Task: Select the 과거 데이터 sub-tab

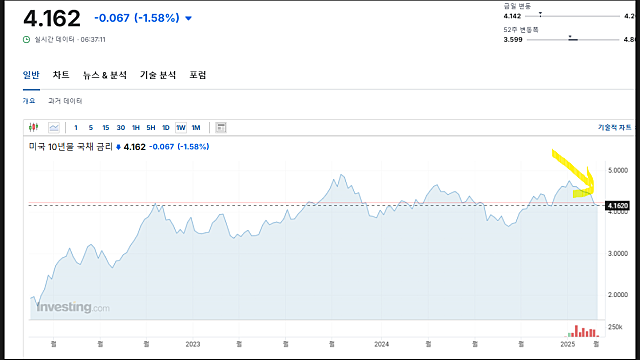Action: [x=65, y=101]
